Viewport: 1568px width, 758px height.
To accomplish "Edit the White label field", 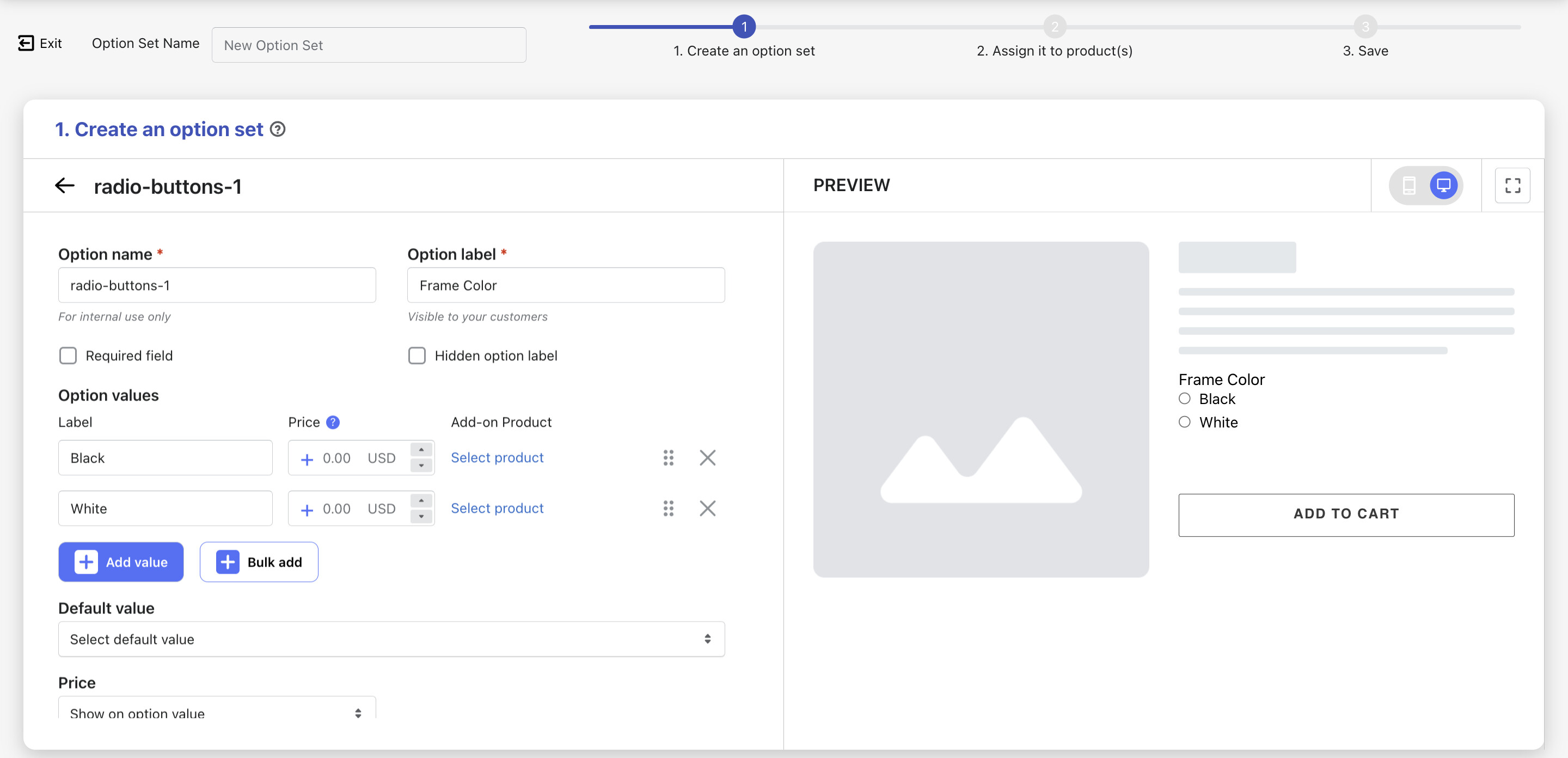I will click(165, 509).
